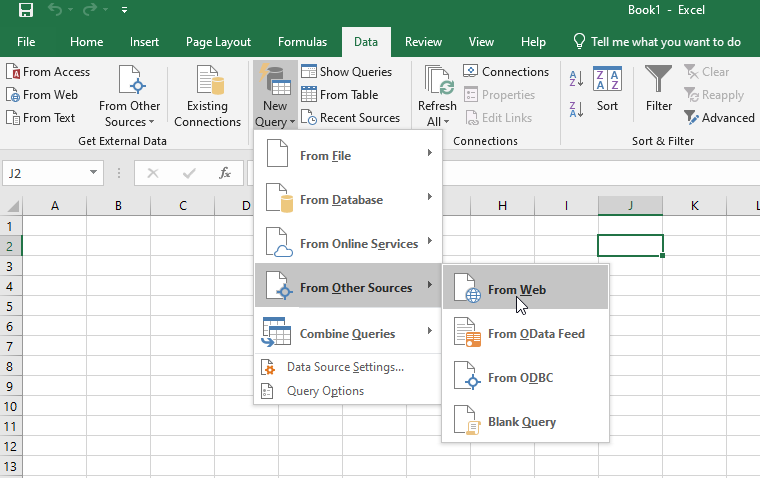760x478 pixels.
Task: Expand From Other Sources ribbon dropdown
Action: [129, 96]
